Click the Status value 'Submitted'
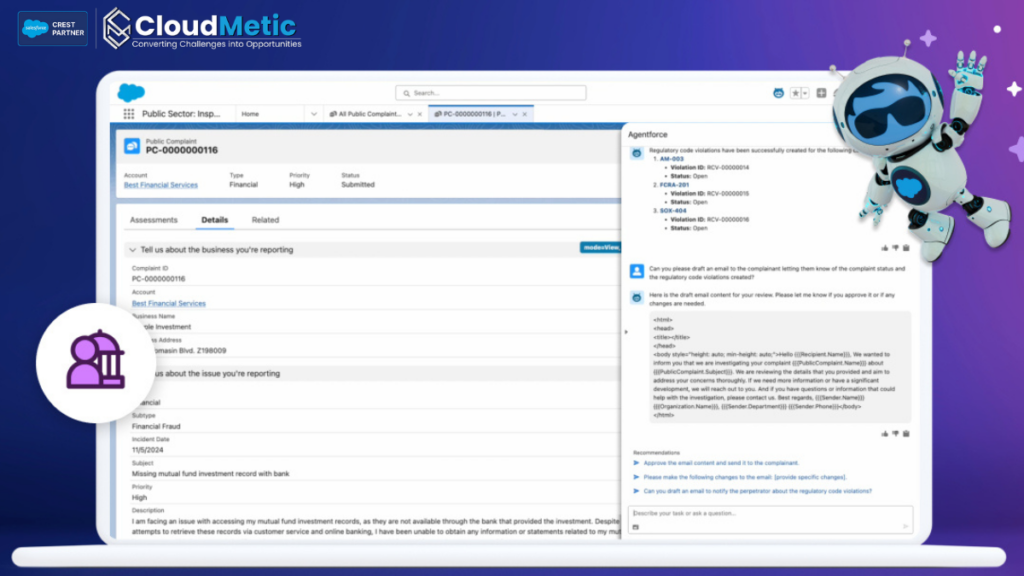Screen dimensions: 1024x576 tap(358, 185)
